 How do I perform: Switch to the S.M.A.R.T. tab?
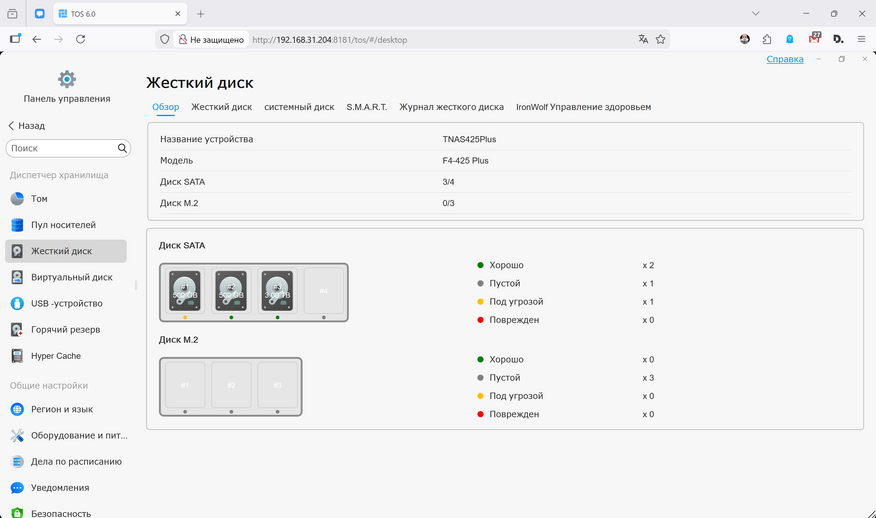pos(366,107)
